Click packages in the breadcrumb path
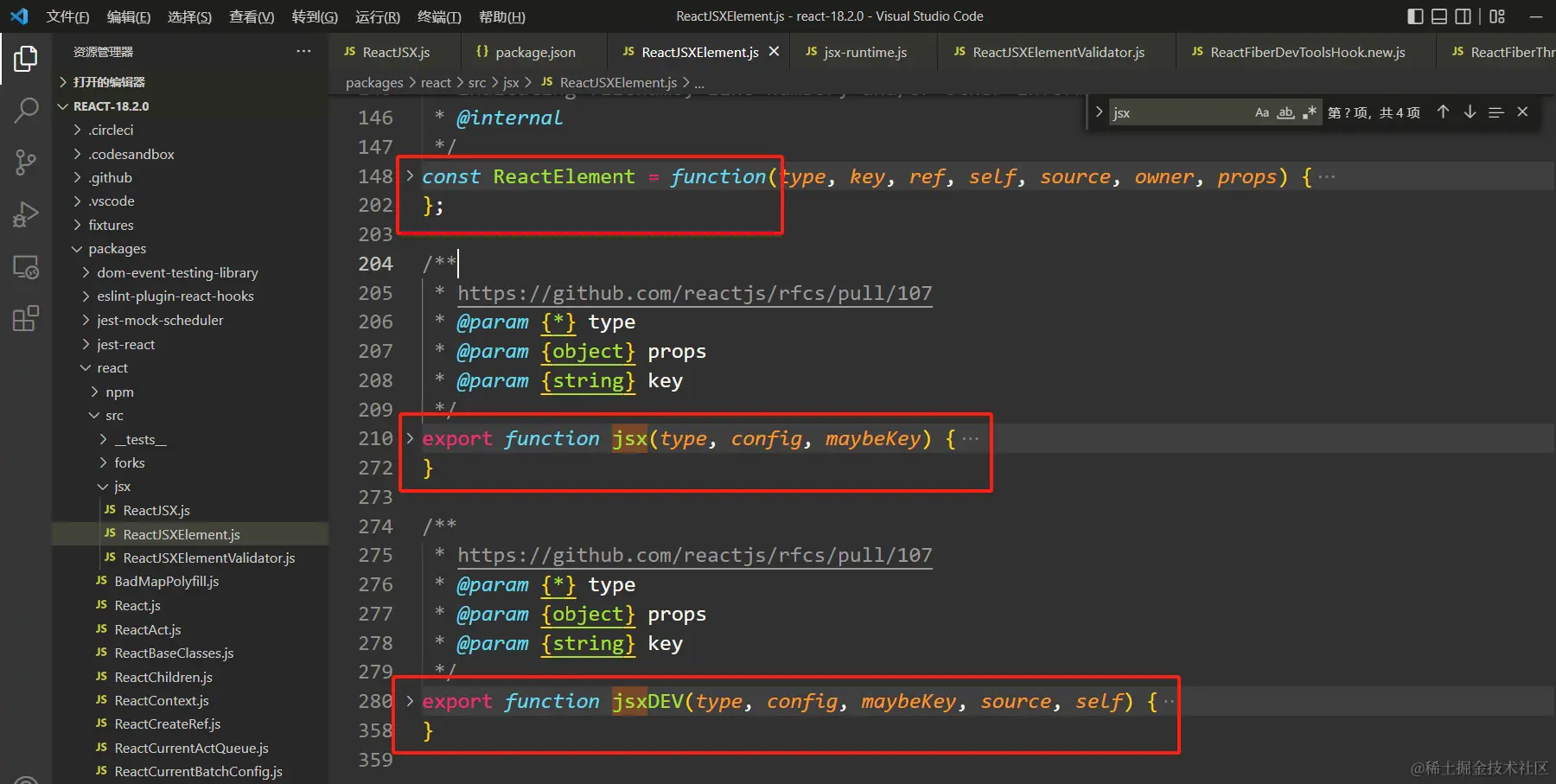This screenshot has height=784, width=1556. (374, 82)
